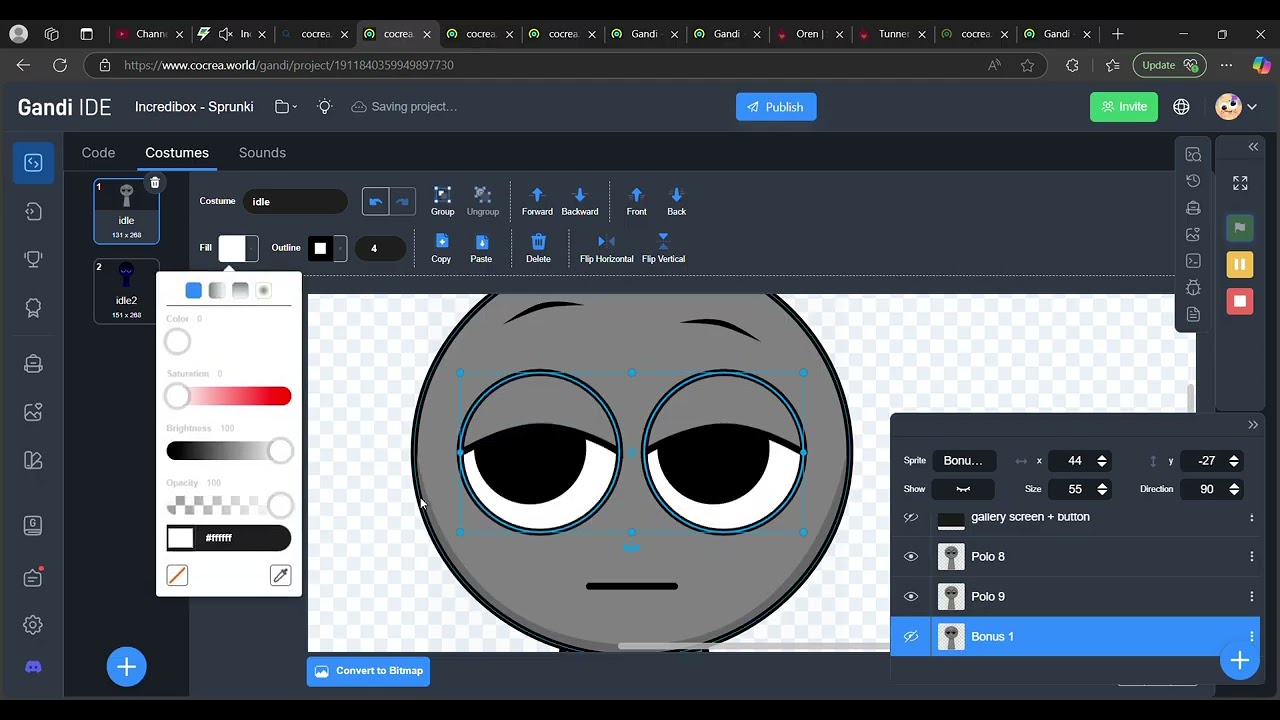1280x720 pixels.
Task: Open settings gear in left sidebar
Action: tap(33, 625)
